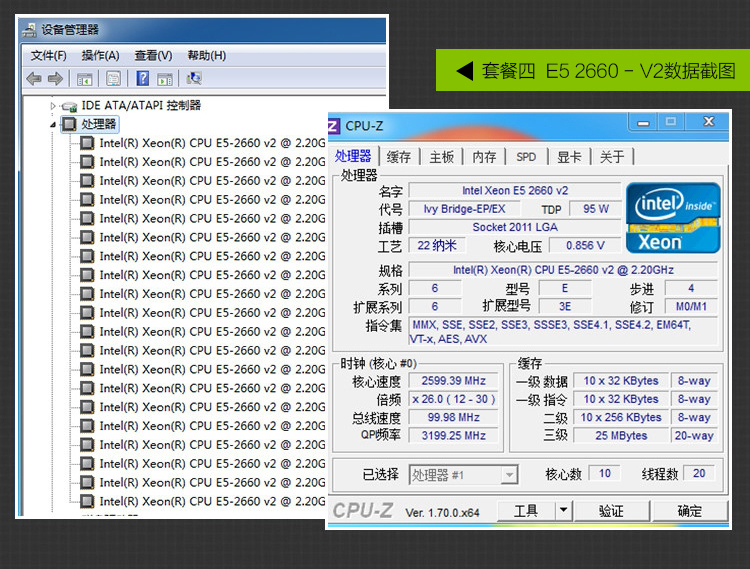Open the 查看(V) menu
750x569 pixels.
coord(153,55)
